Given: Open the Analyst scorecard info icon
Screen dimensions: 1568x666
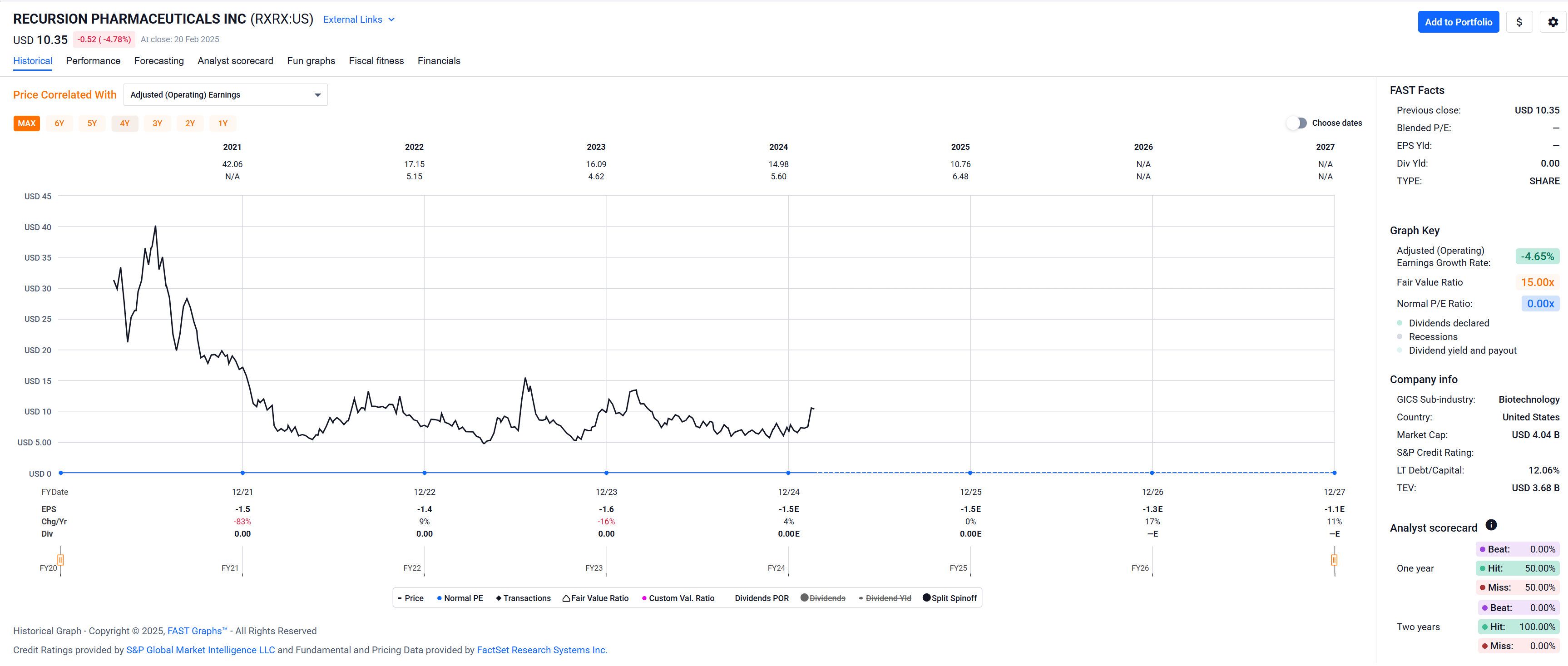Looking at the screenshot, I should click(x=1491, y=525).
